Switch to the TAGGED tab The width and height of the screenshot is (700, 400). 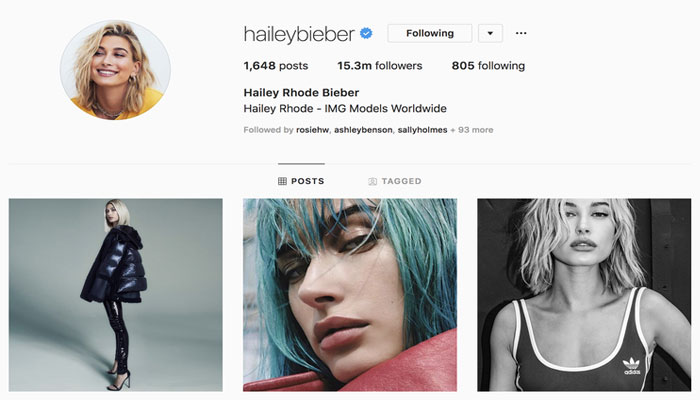395,181
